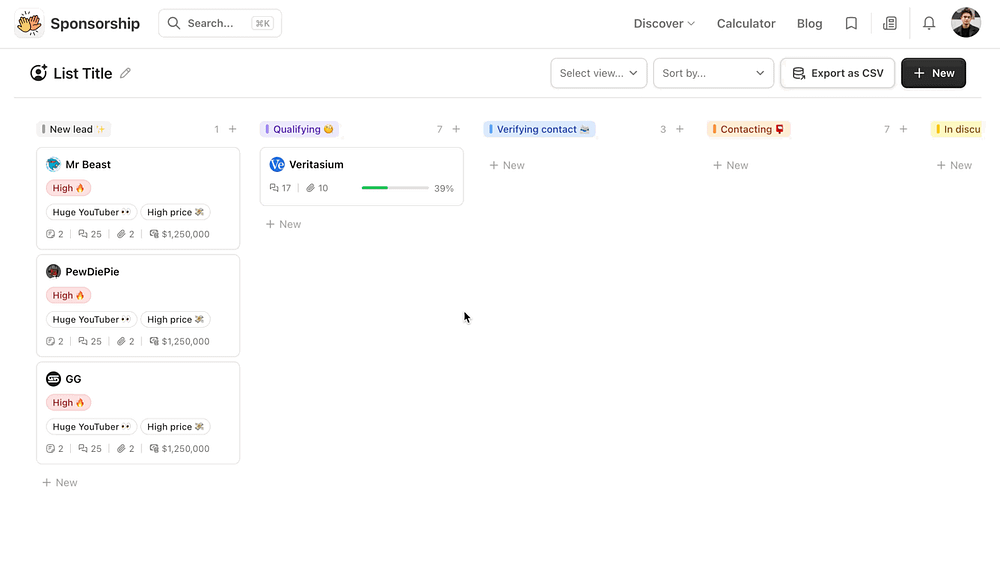Focus the Search input field
Viewport: 1000px width, 563px height.
(220, 23)
